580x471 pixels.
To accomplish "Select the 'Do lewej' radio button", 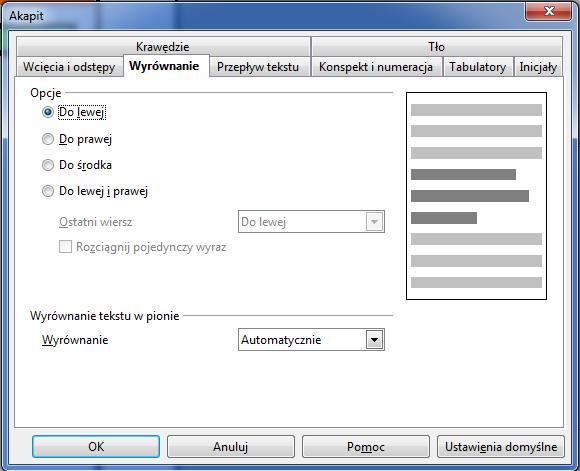I will 48,112.
